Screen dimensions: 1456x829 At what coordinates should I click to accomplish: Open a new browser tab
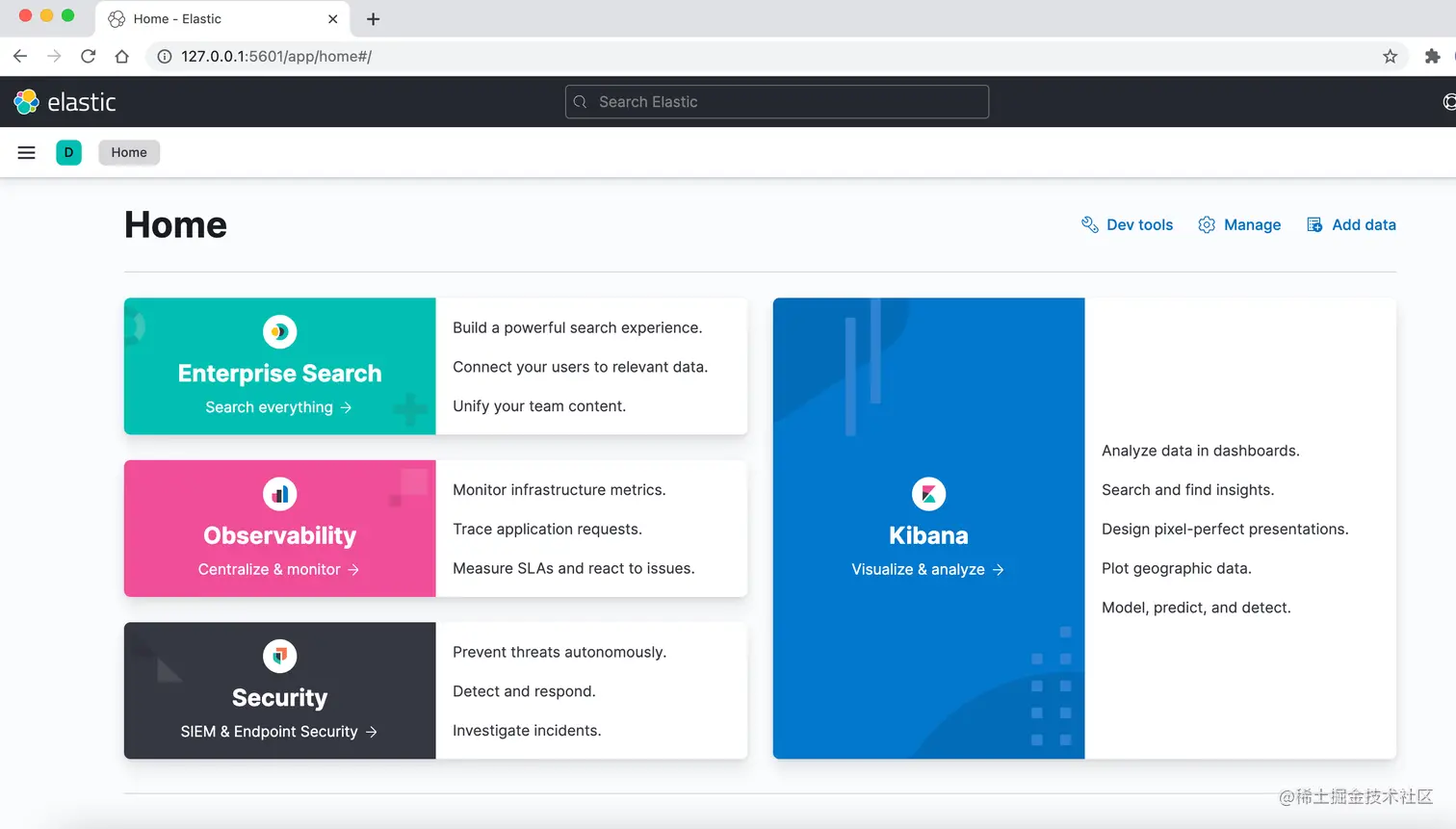pyautogui.click(x=374, y=19)
